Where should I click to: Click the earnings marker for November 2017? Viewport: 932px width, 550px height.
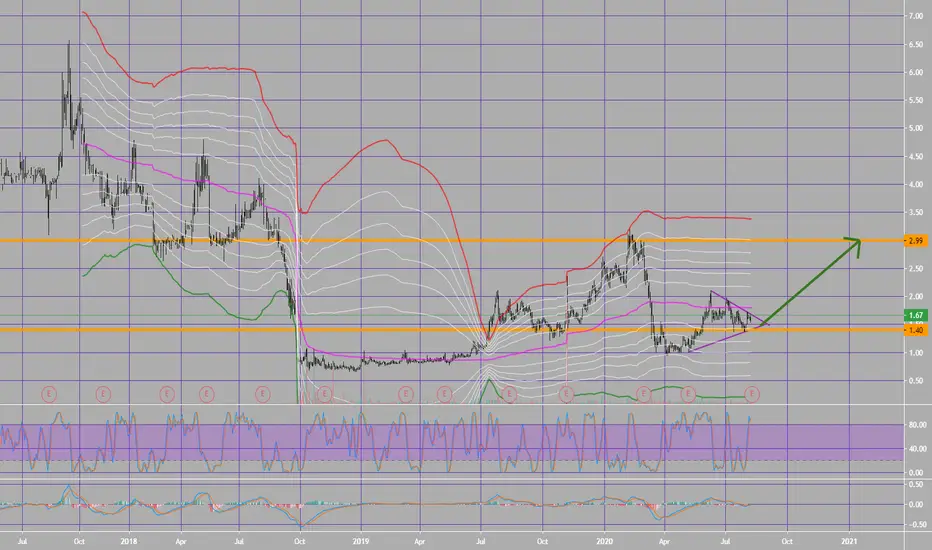(x=103, y=394)
